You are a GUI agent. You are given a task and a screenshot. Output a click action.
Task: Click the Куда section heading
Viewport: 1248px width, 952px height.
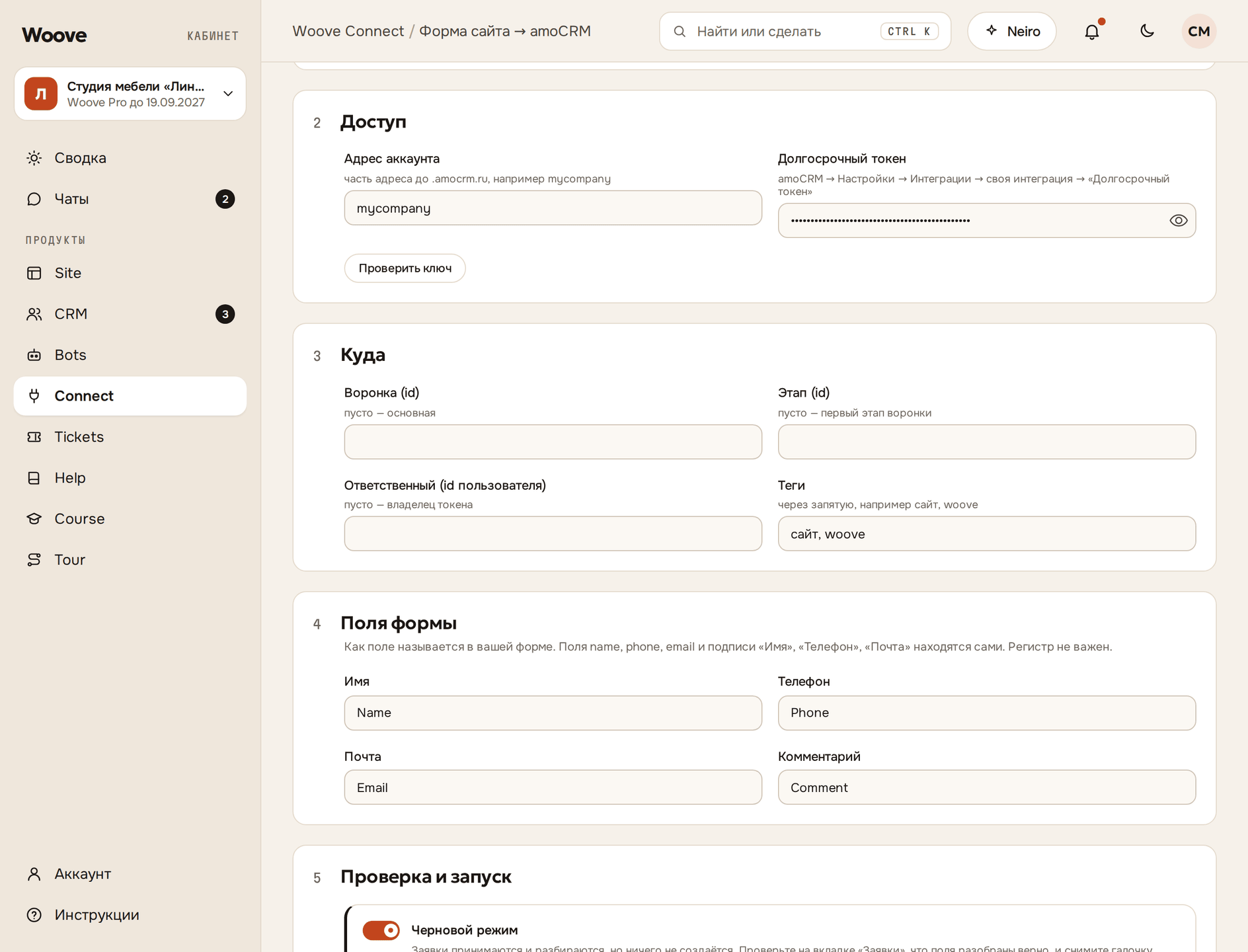tap(363, 355)
